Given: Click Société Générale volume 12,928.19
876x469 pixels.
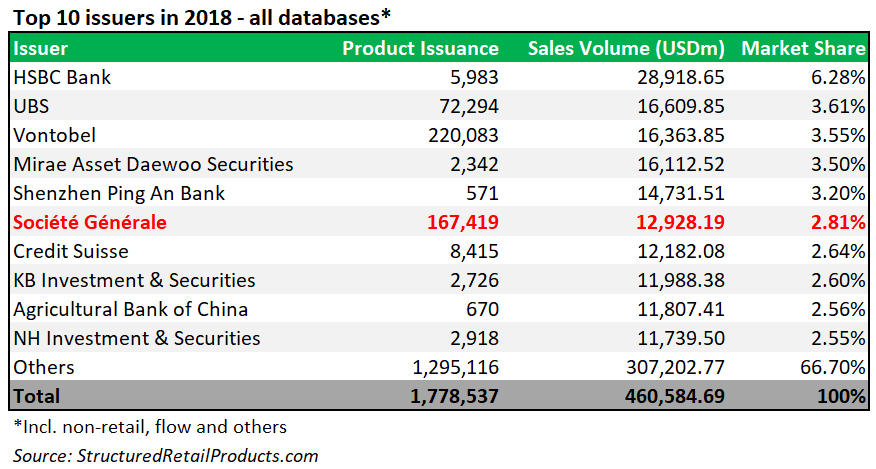Looking at the screenshot, I should click(680, 222).
